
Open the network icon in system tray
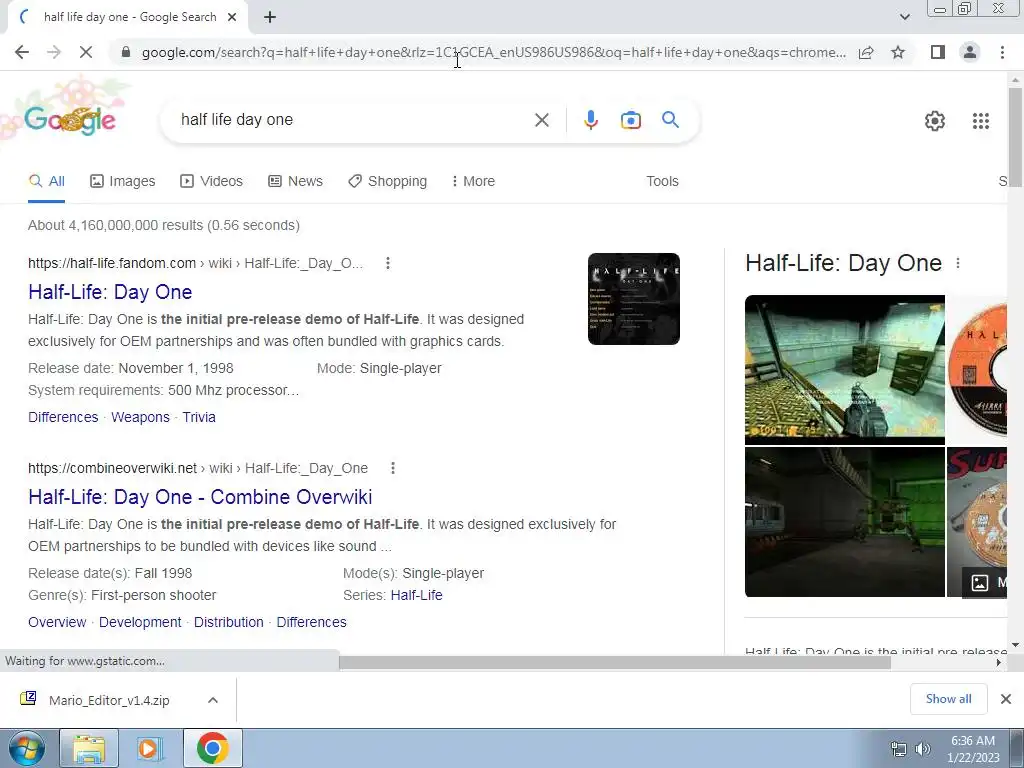[x=899, y=749]
